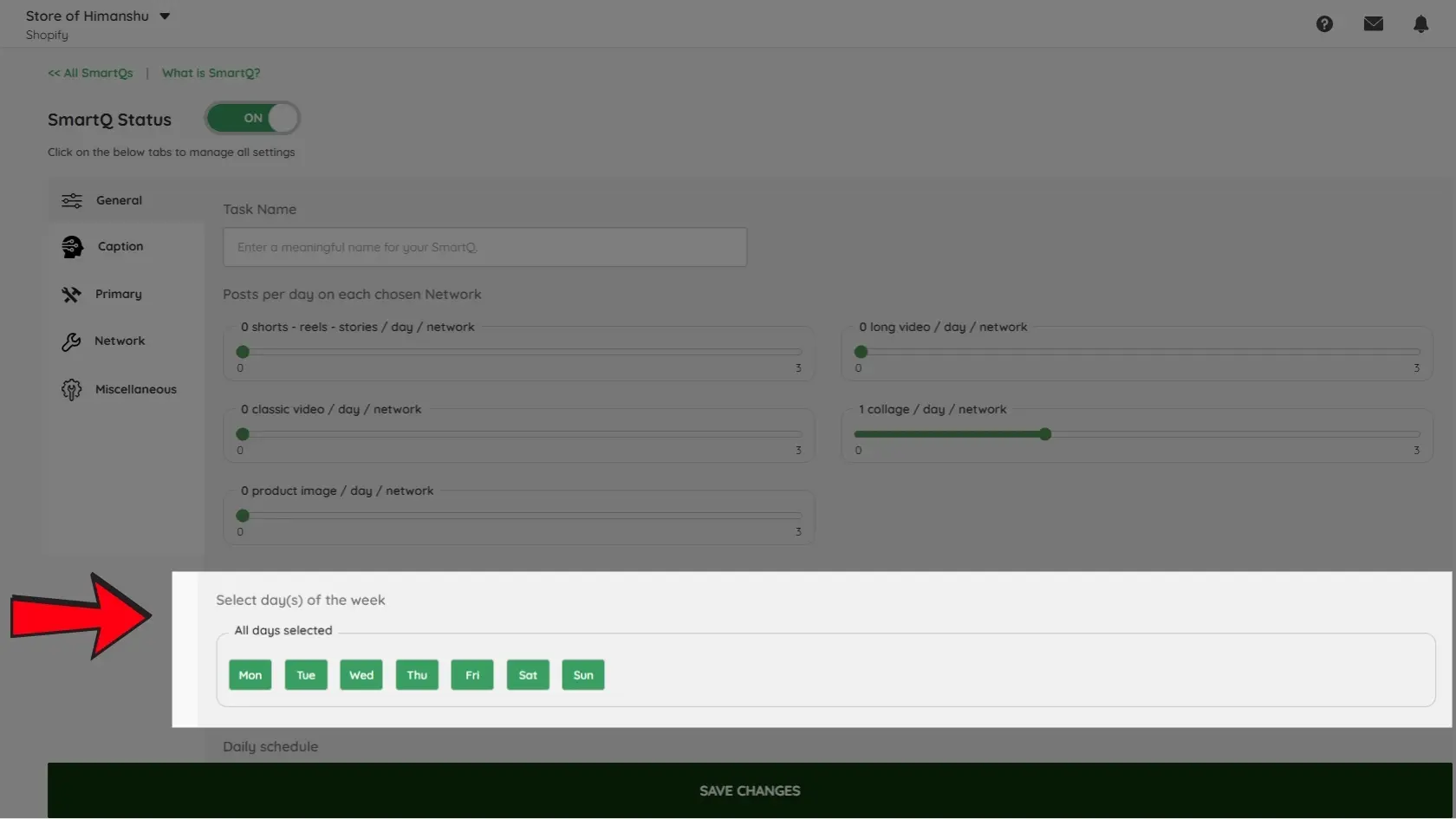
Task: Click the Daily schedule heading
Action: pyautogui.click(x=270, y=747)
